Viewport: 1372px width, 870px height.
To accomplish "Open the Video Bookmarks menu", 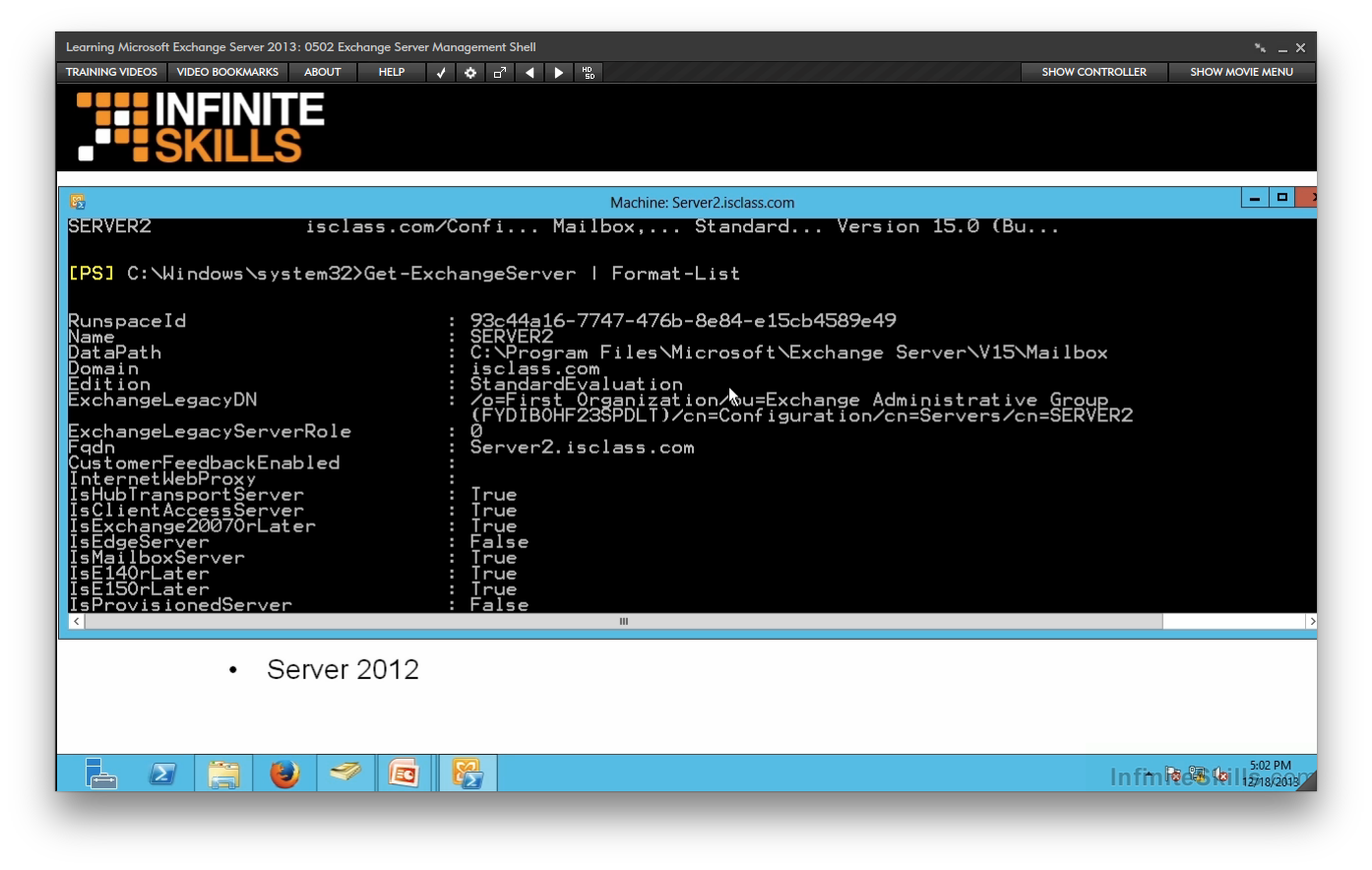I will point(227,72).
